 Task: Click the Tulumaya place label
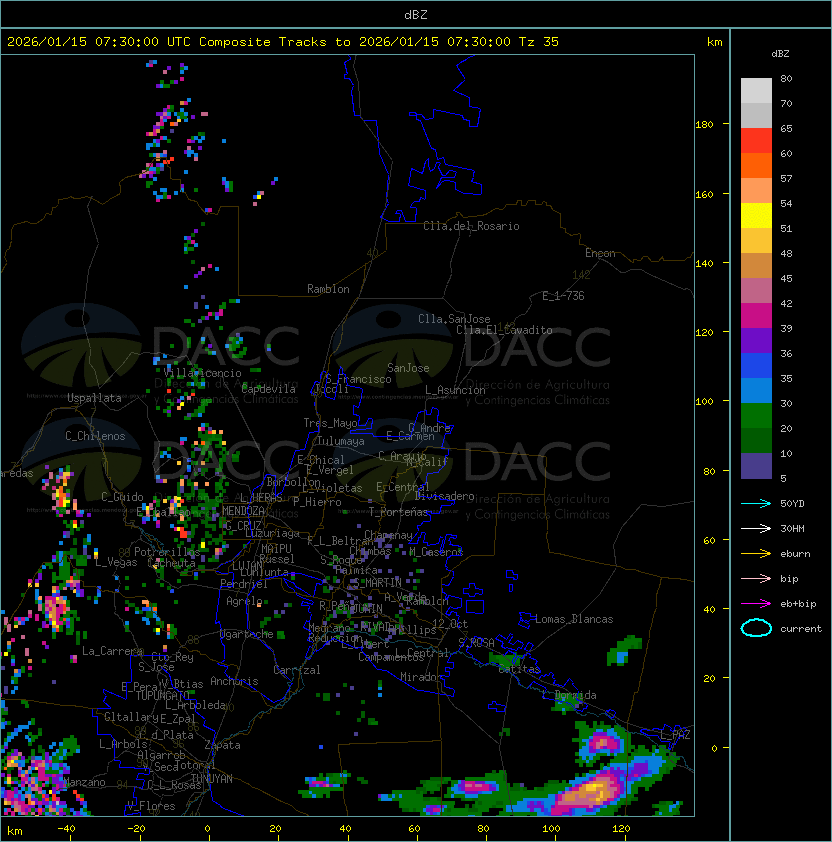341,441
